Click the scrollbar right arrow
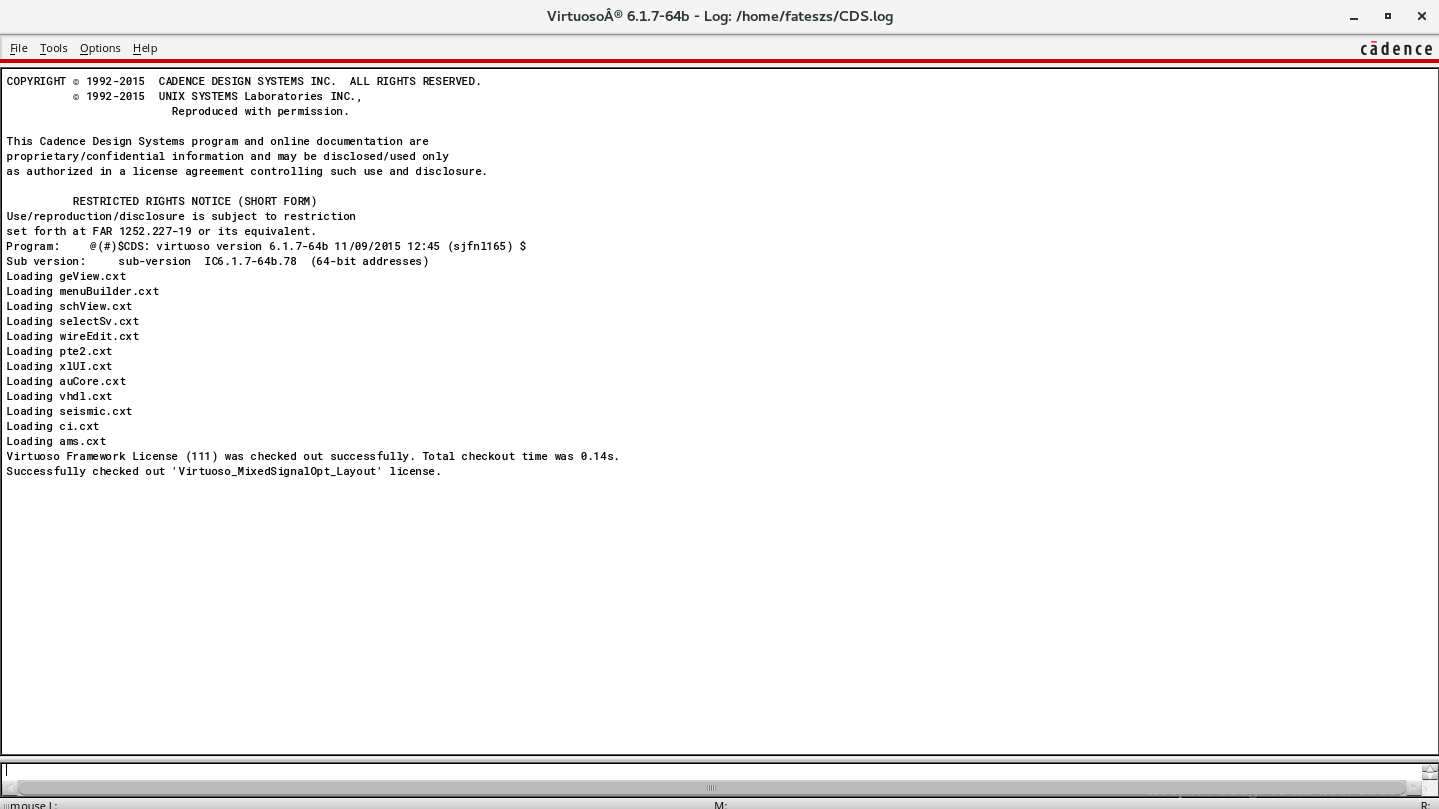The image size is (1439, 809). pos(1413,788)
